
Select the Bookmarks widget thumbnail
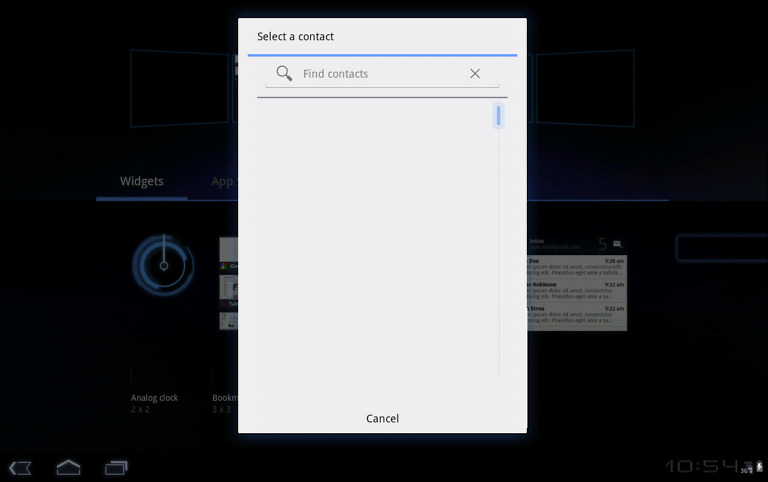(228, 284)
